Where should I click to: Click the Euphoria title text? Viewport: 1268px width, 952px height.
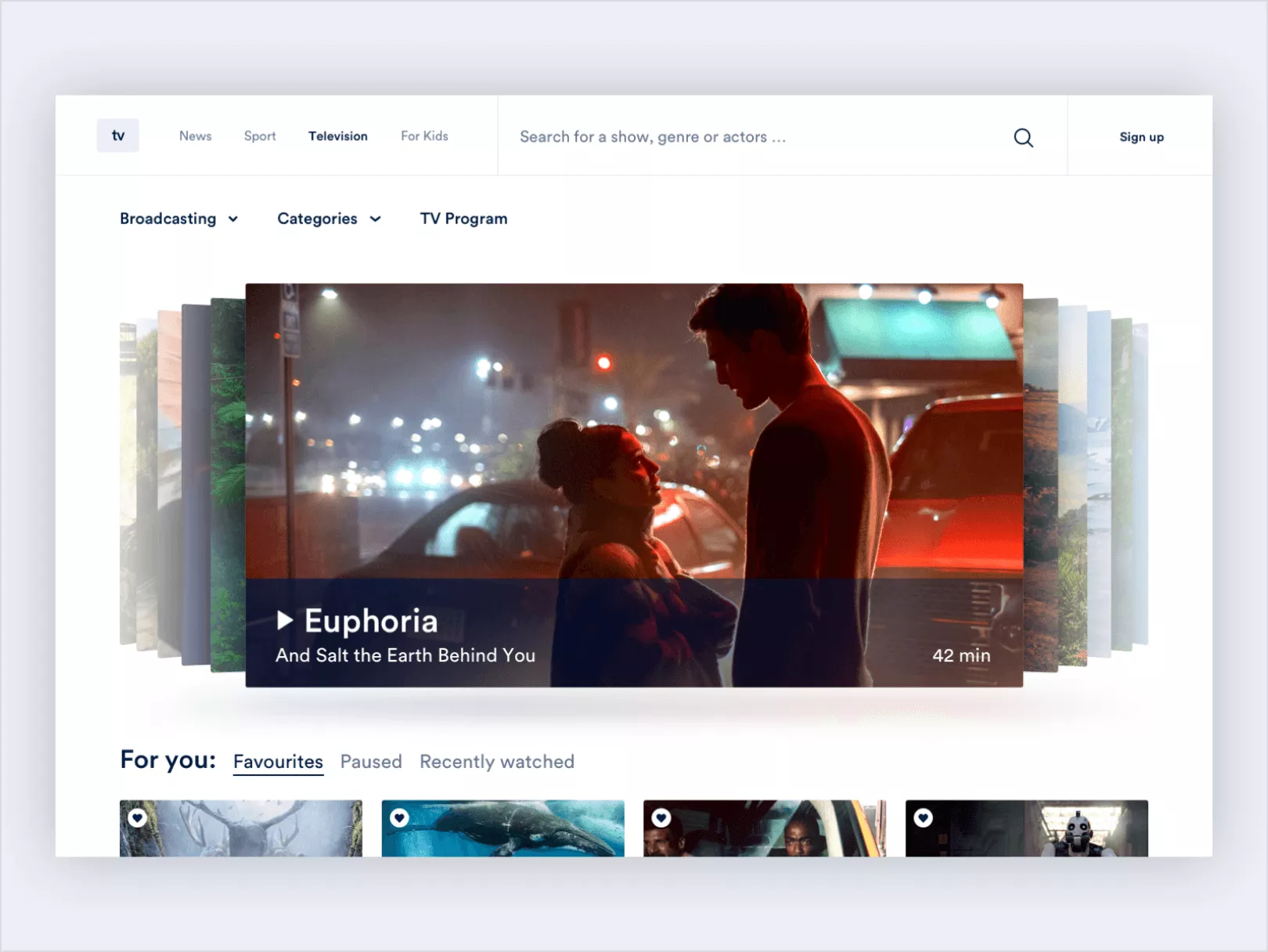371,621
